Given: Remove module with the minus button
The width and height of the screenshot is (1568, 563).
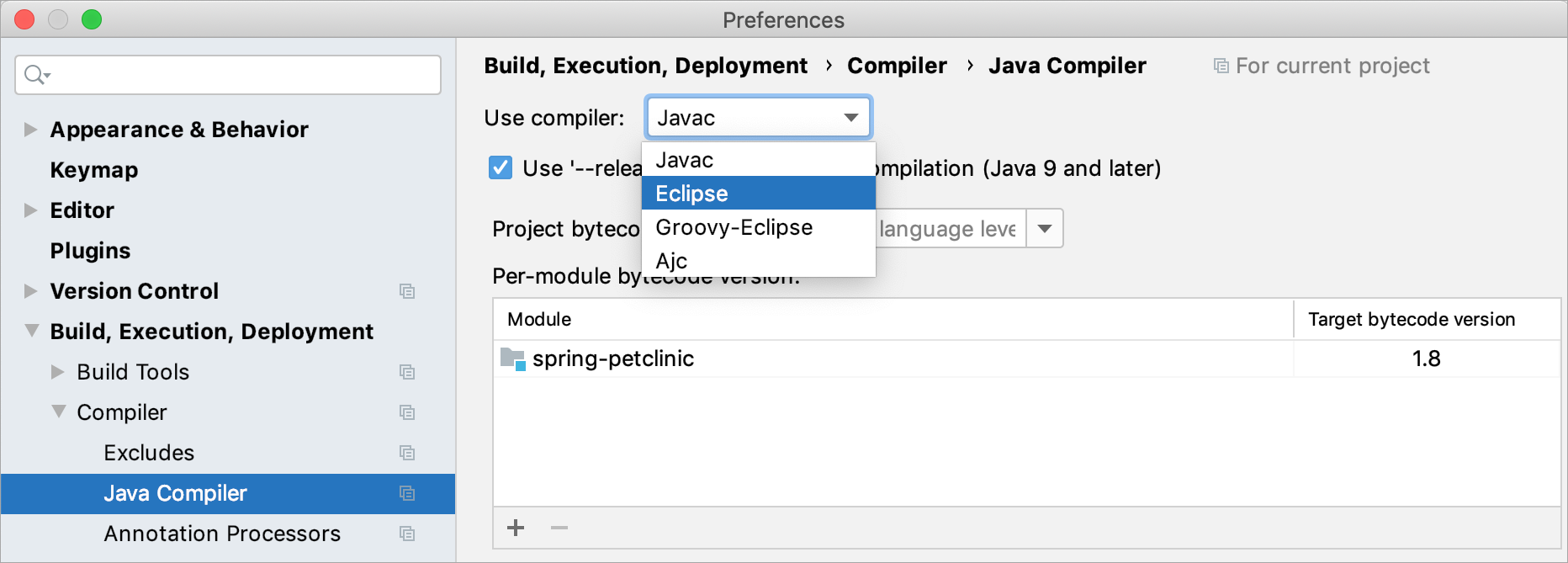Looking at the screenshot, I should (559, 528).
